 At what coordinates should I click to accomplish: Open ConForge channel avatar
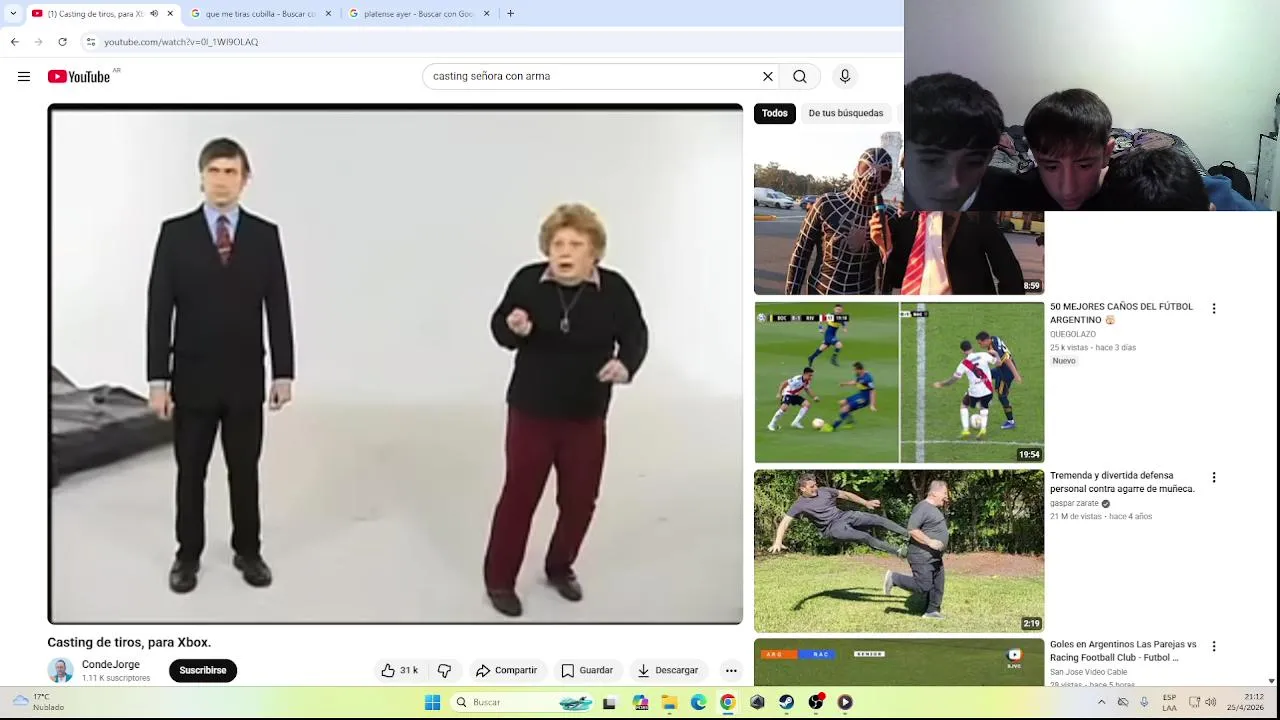tap(60, 670)
